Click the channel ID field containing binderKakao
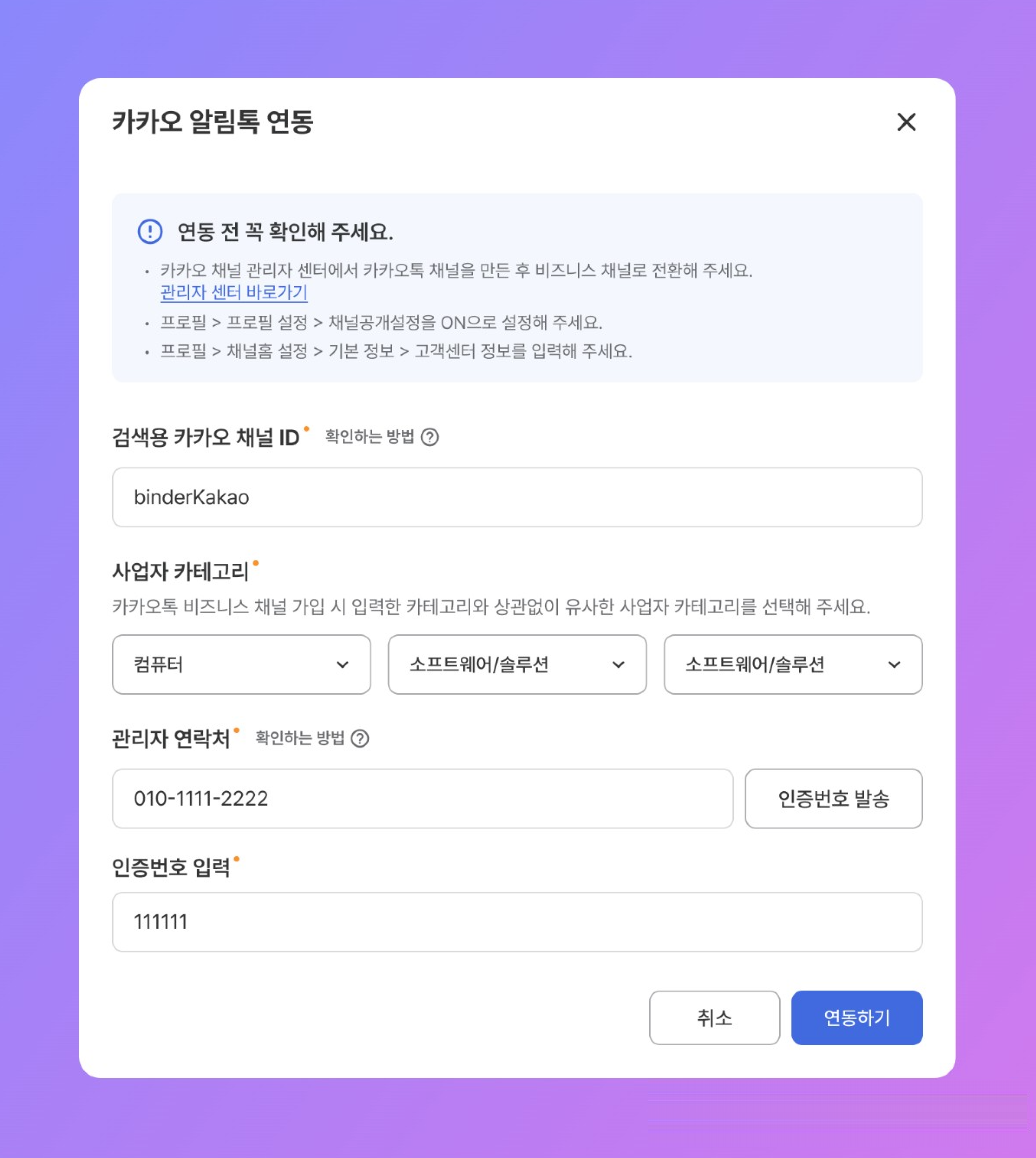This screenshot has width=1036, height=1158. tap(517, 497)
